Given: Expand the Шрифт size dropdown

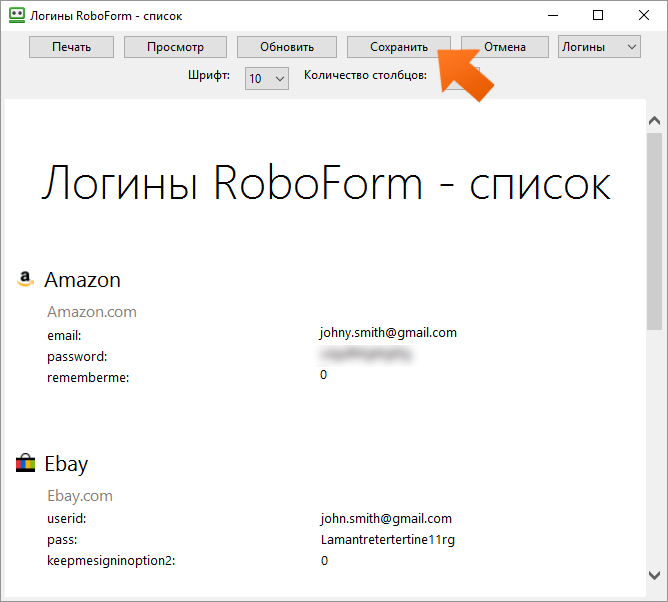Looking at the screenshot, I should [x=267, y=78].
